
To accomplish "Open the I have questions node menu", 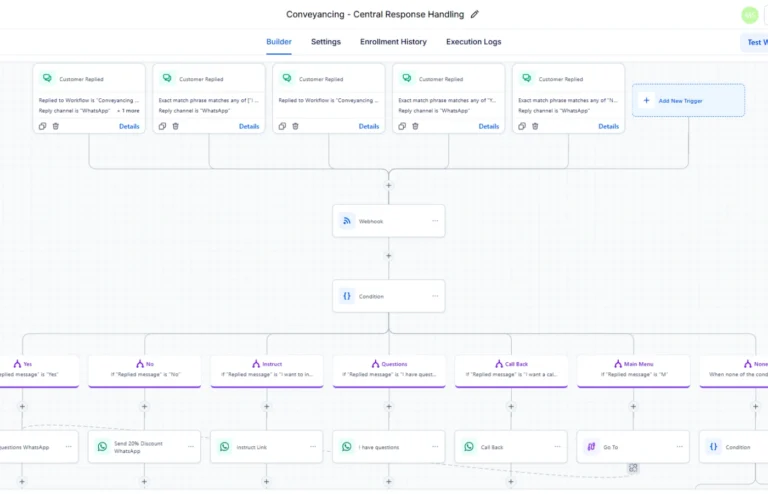I will pyautogui.click(x=435, y=447).
